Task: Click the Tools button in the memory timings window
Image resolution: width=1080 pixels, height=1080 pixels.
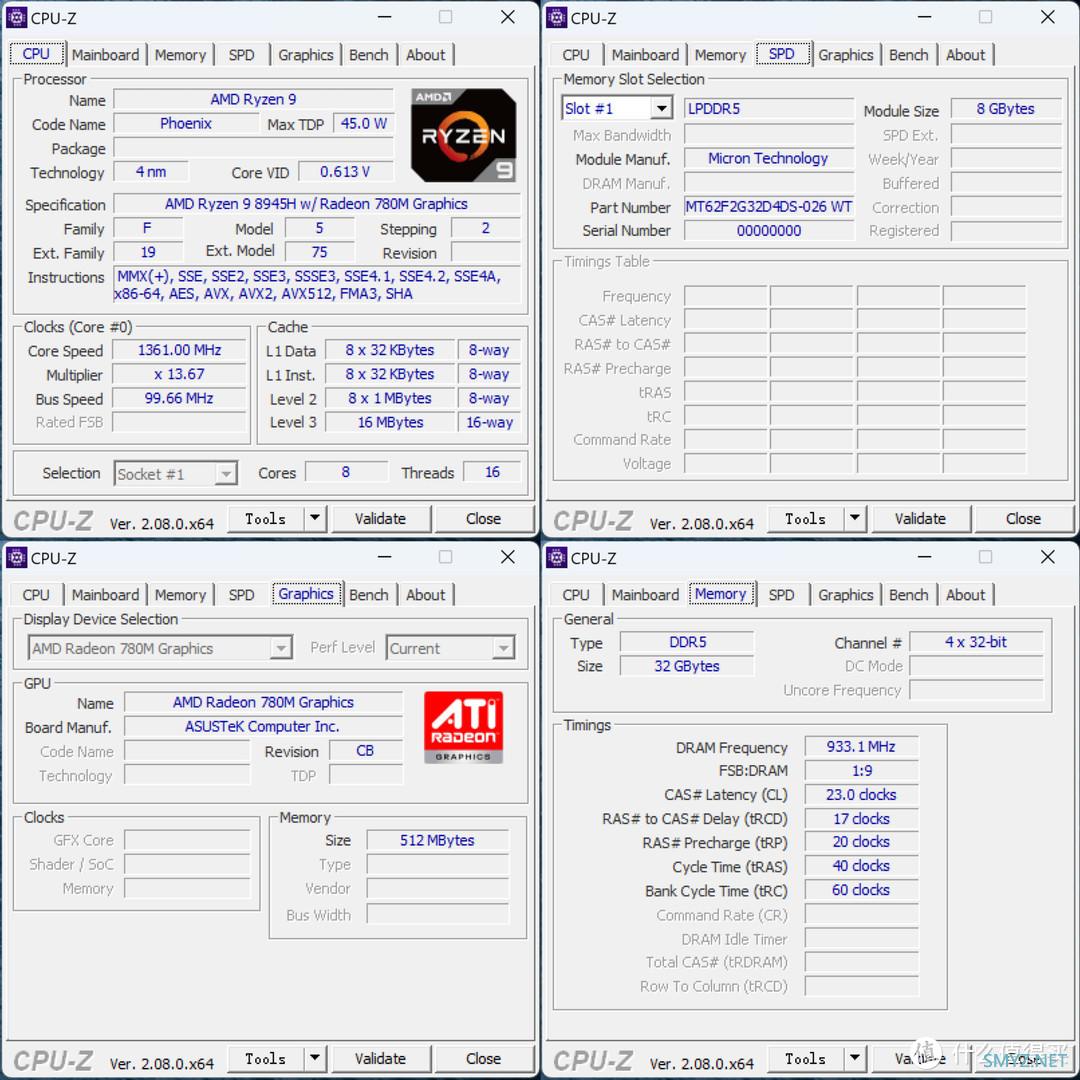Action: 805,1058
